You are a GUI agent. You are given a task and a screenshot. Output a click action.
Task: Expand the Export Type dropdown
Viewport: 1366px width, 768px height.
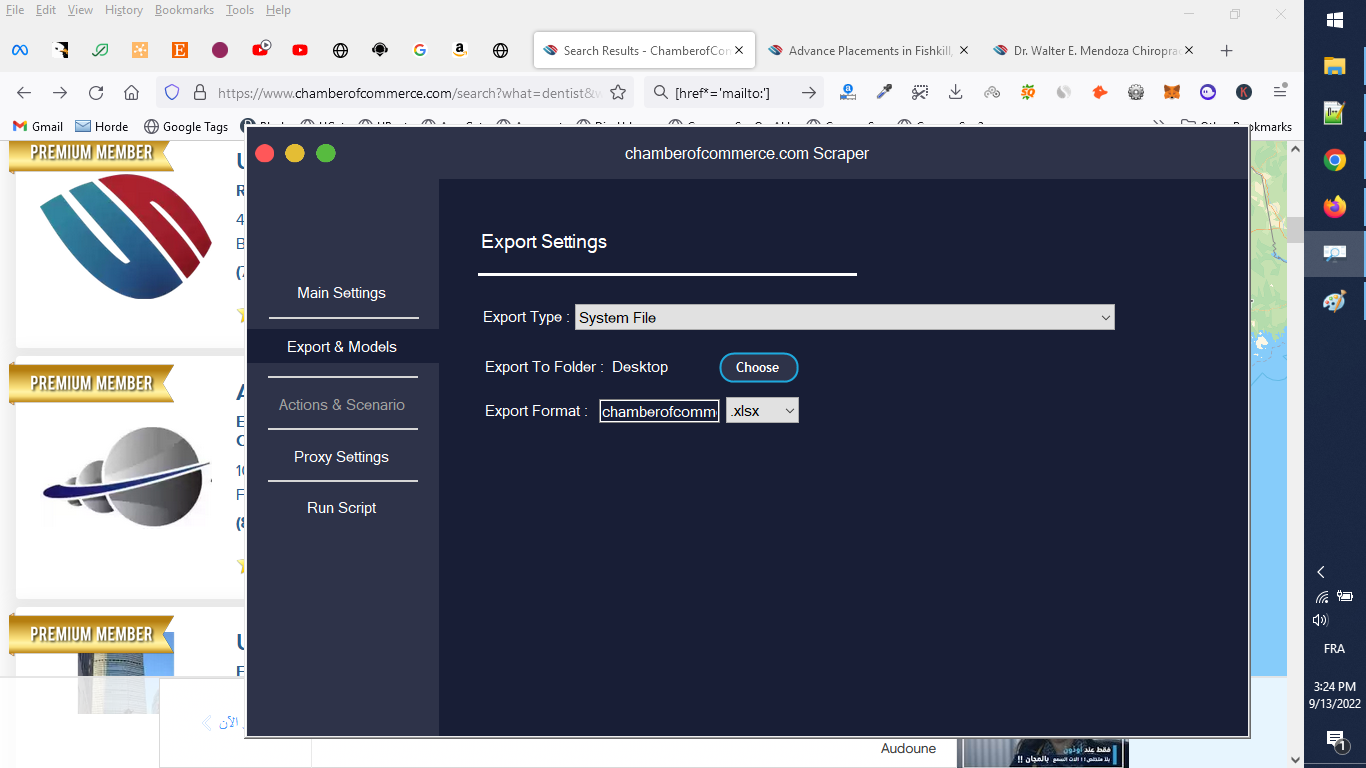pos(845,317)
